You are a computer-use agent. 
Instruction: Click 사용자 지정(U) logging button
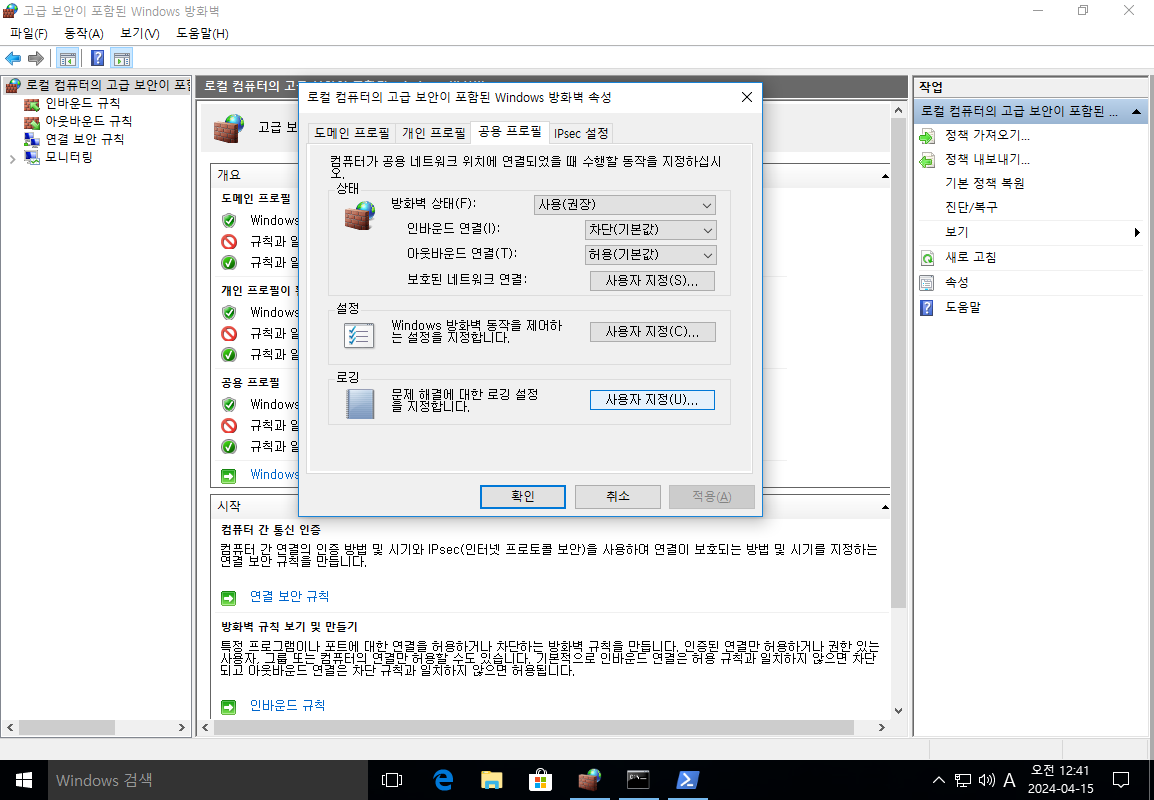[652, 400]
